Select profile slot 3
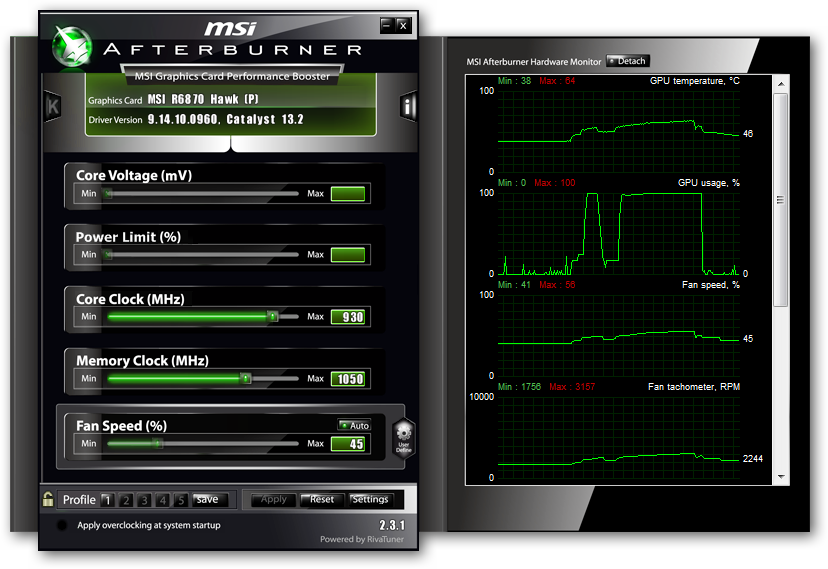 click(144, 500)
